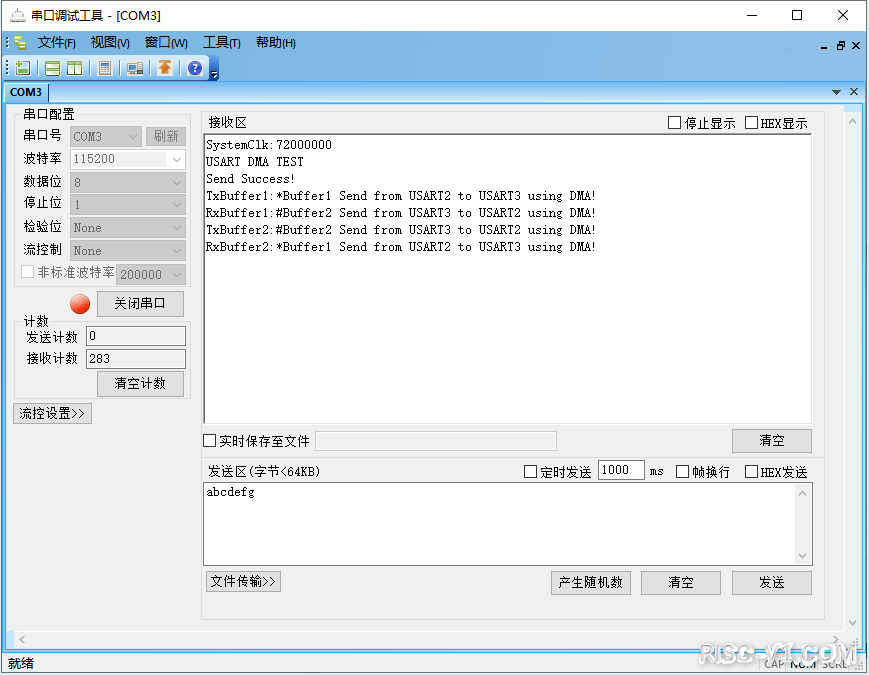Open the 文件(F) menu
869x675 pixels.
[56, 43]
